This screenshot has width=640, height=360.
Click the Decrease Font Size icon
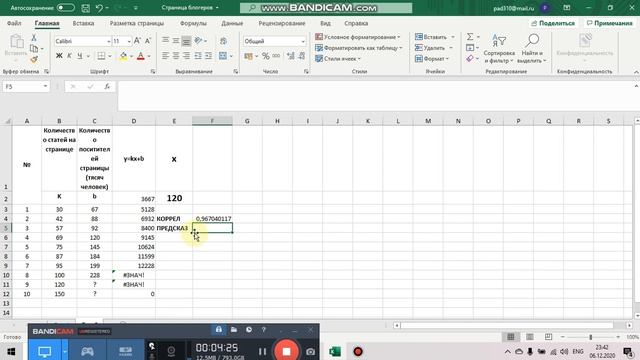(148, 41)
